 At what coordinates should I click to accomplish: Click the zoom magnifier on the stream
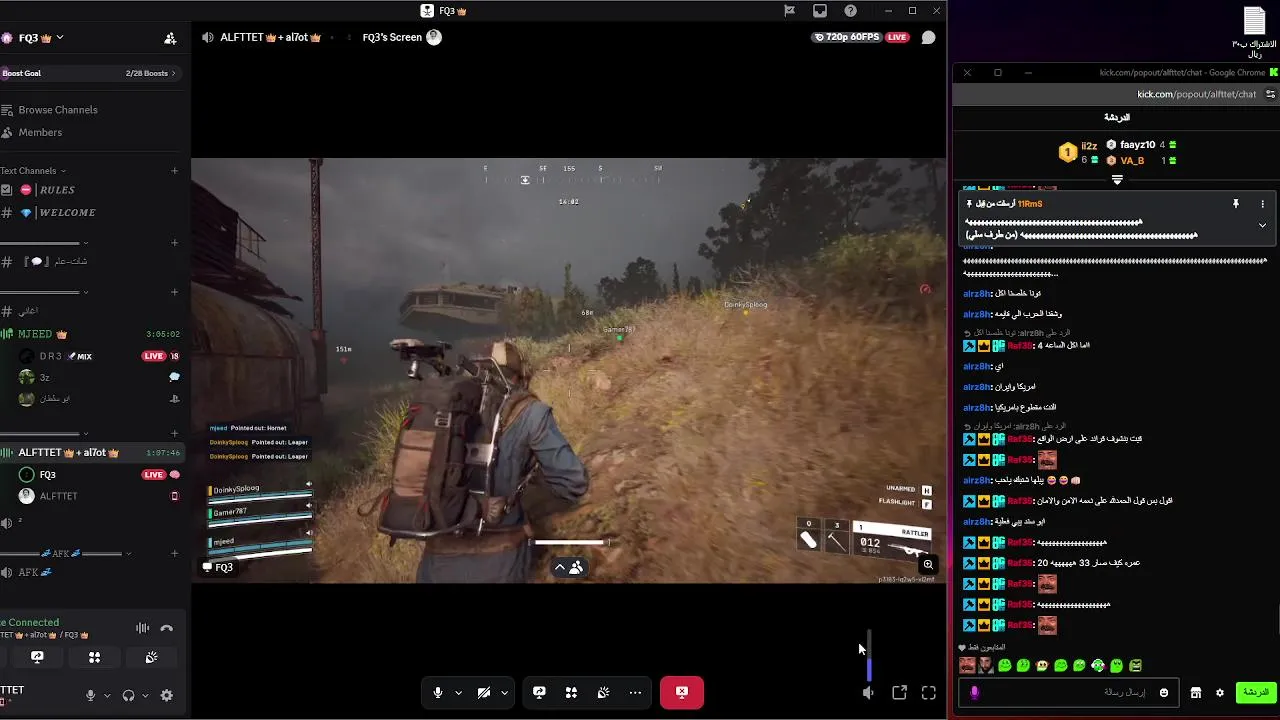coord(928,565)
